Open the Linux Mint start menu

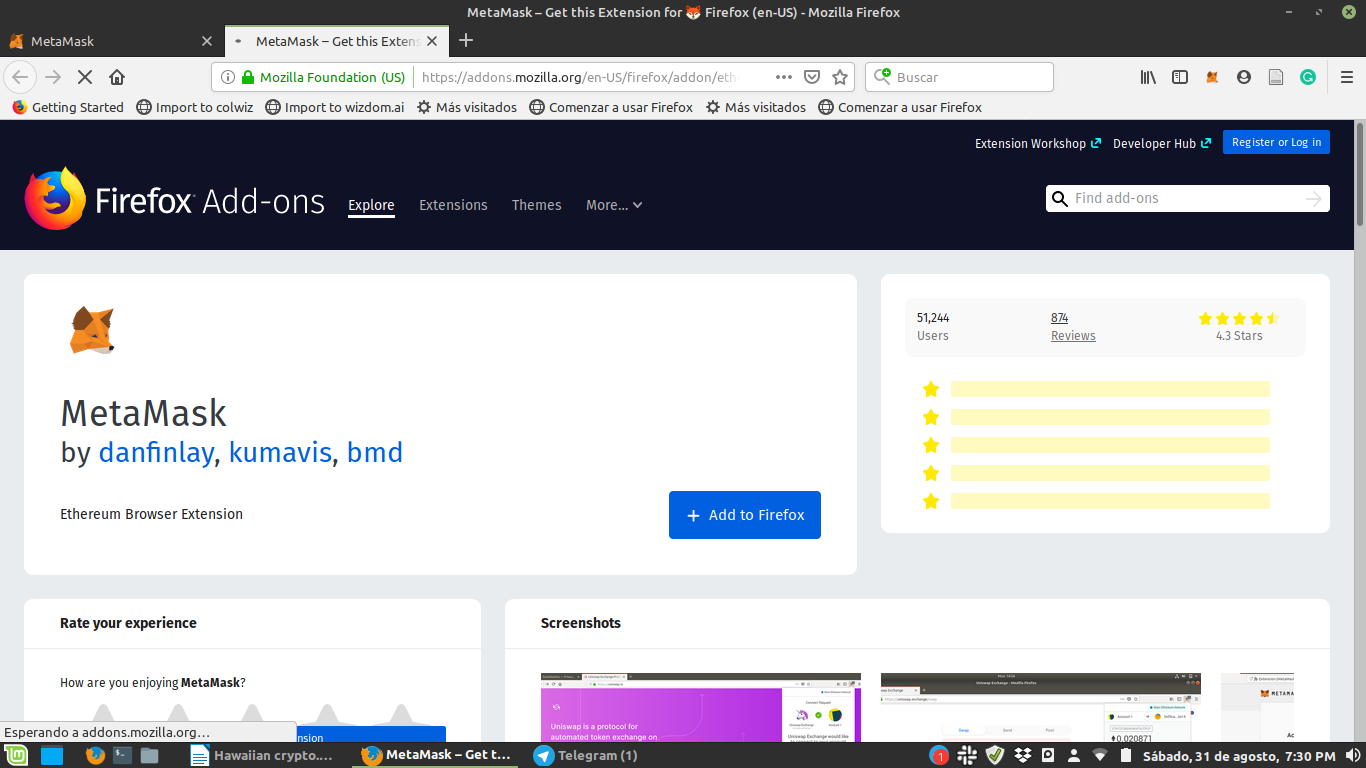17,755
